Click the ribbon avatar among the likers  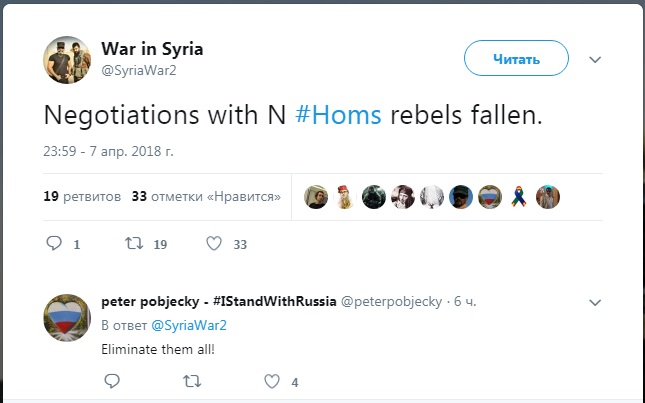[x=518, y=196]
